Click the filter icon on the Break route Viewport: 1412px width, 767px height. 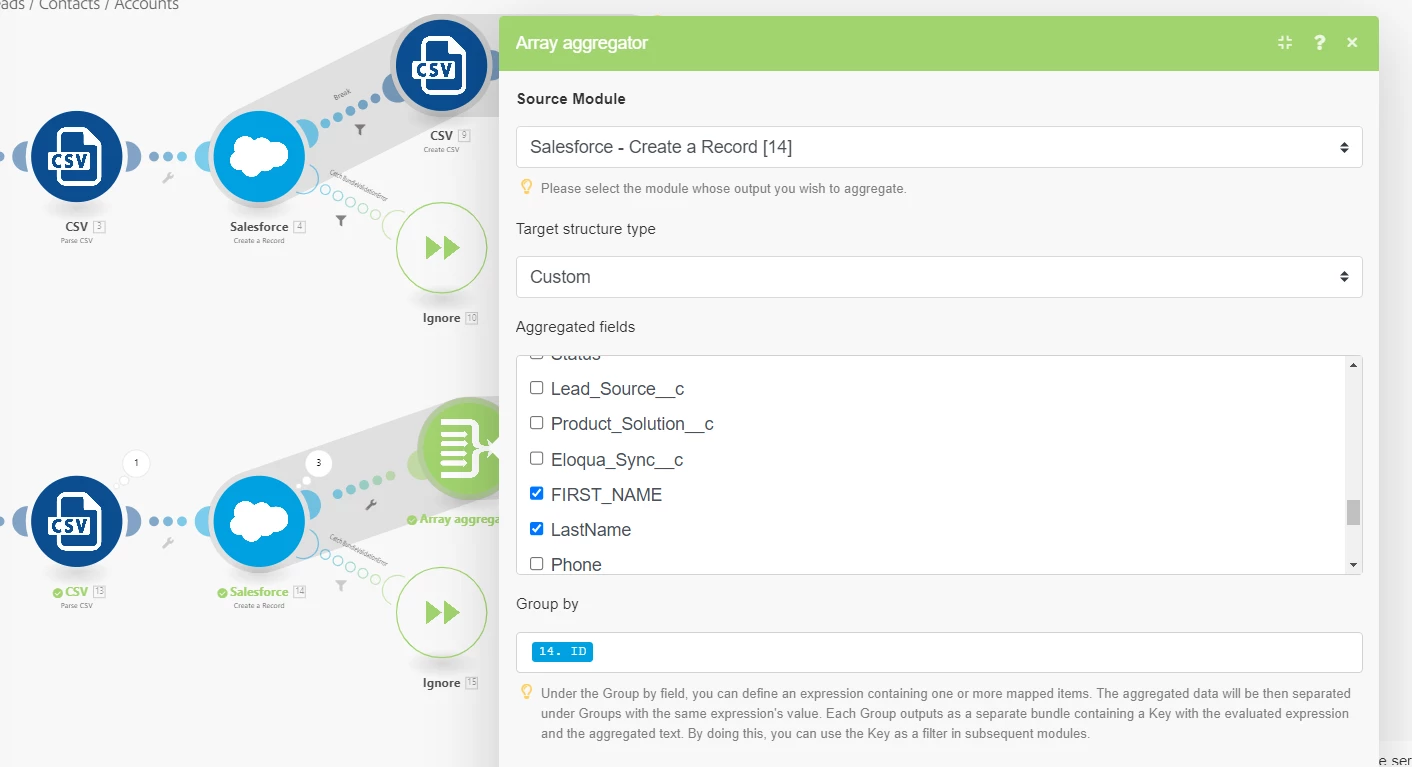(x=360, y=130)
